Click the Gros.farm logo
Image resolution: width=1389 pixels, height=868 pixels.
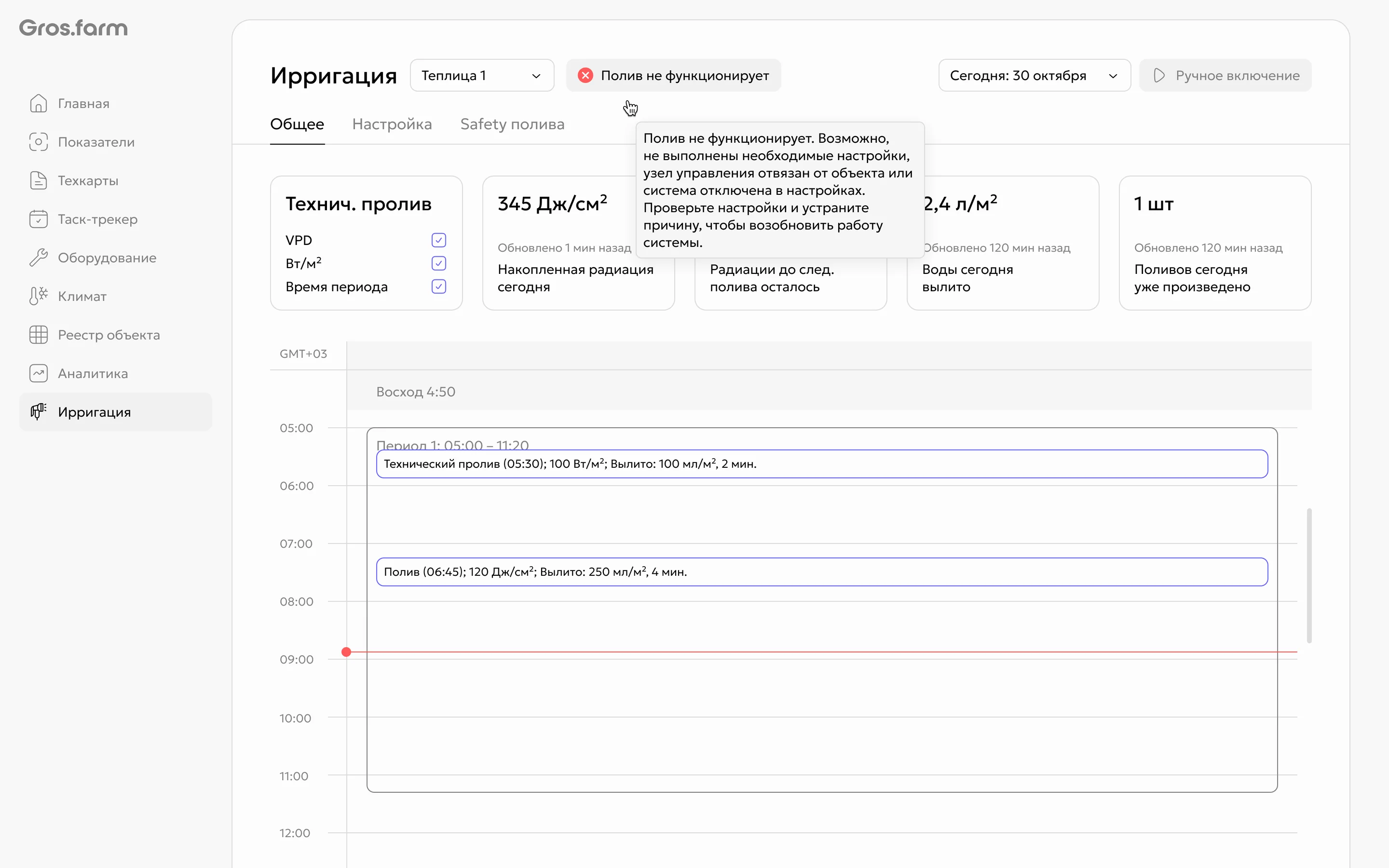click(73, 27)
